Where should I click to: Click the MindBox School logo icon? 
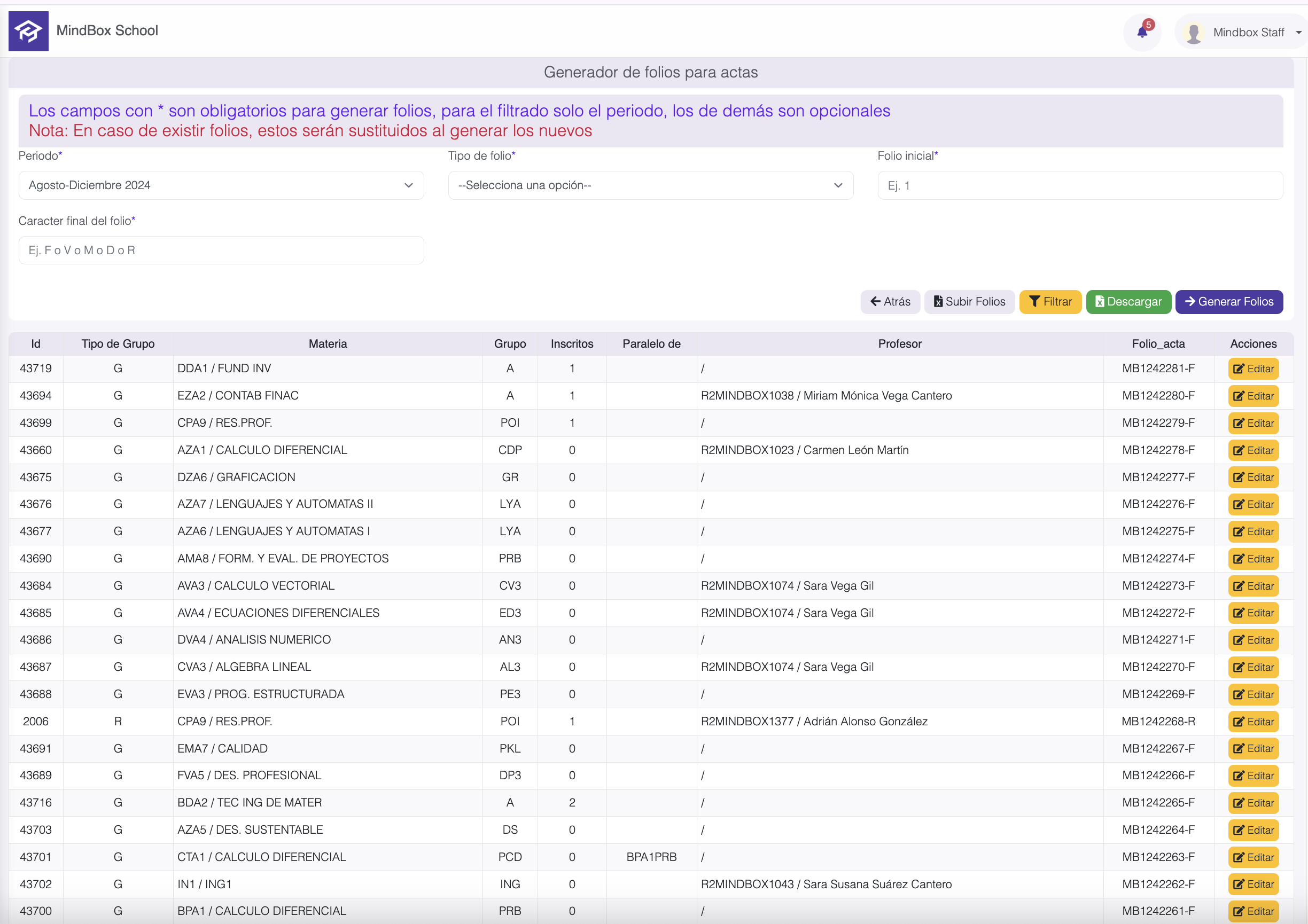tap(28, 32)
